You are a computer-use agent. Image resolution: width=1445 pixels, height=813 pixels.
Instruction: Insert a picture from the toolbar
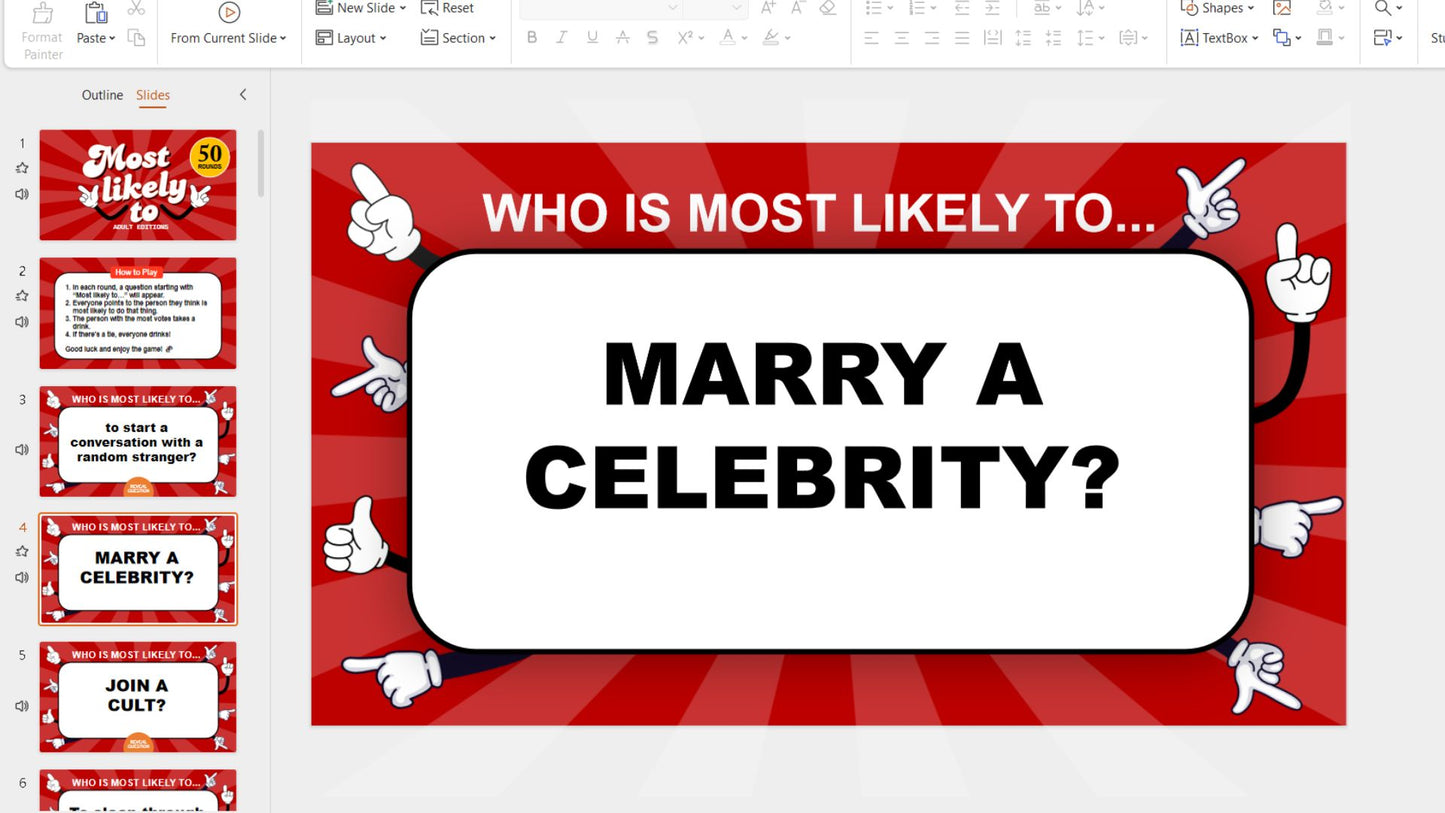point(1282,9)
